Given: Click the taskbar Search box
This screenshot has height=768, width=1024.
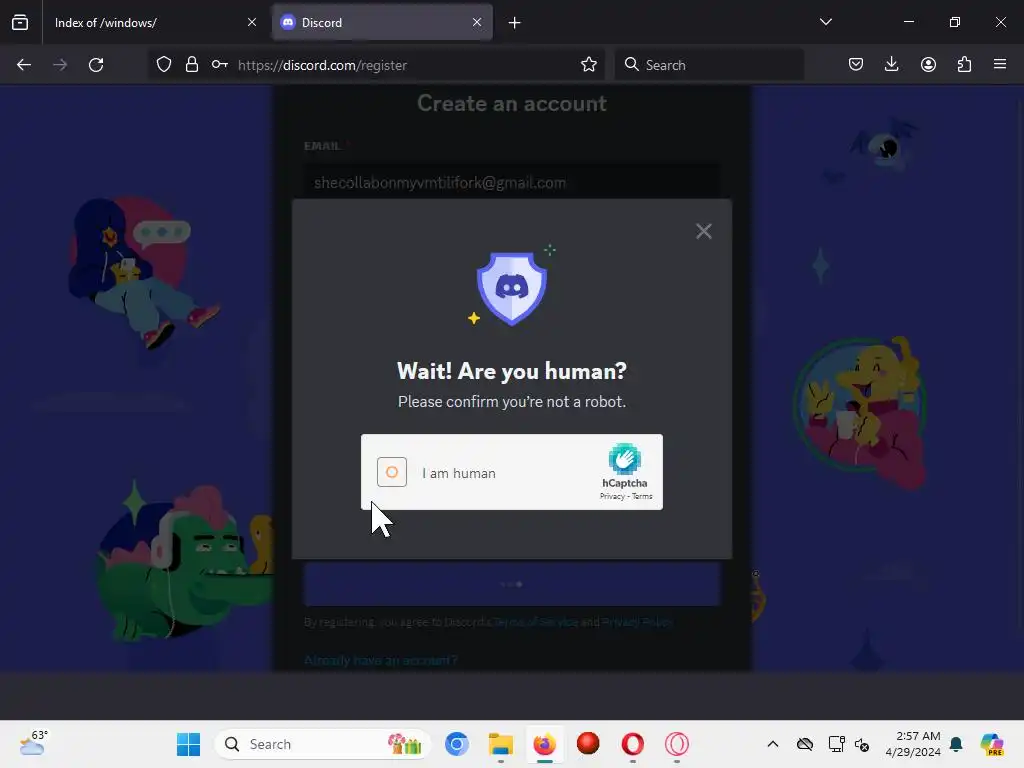Looking at the screenshot, I should pos(323,744).
